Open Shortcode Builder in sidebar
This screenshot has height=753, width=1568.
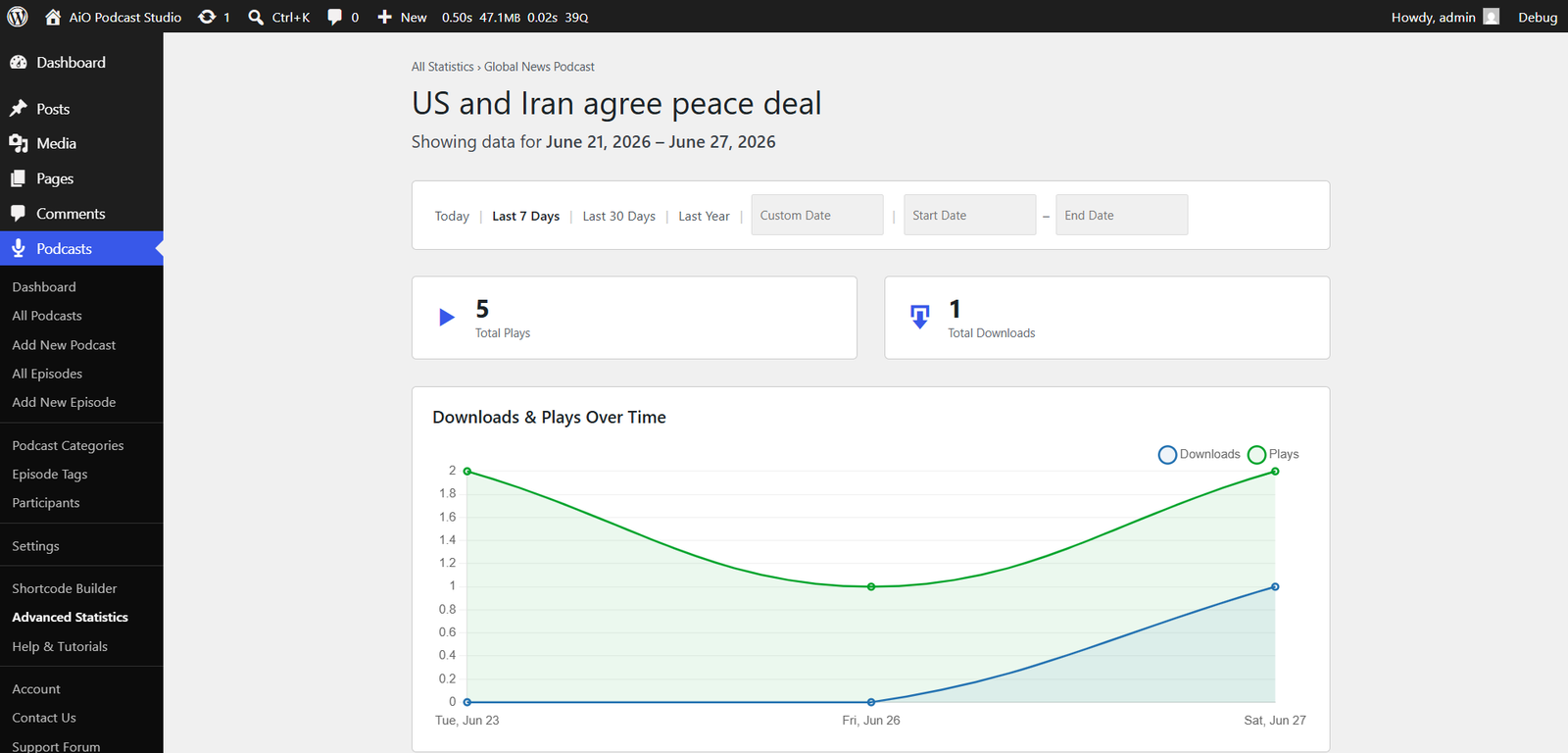(65, 588)
